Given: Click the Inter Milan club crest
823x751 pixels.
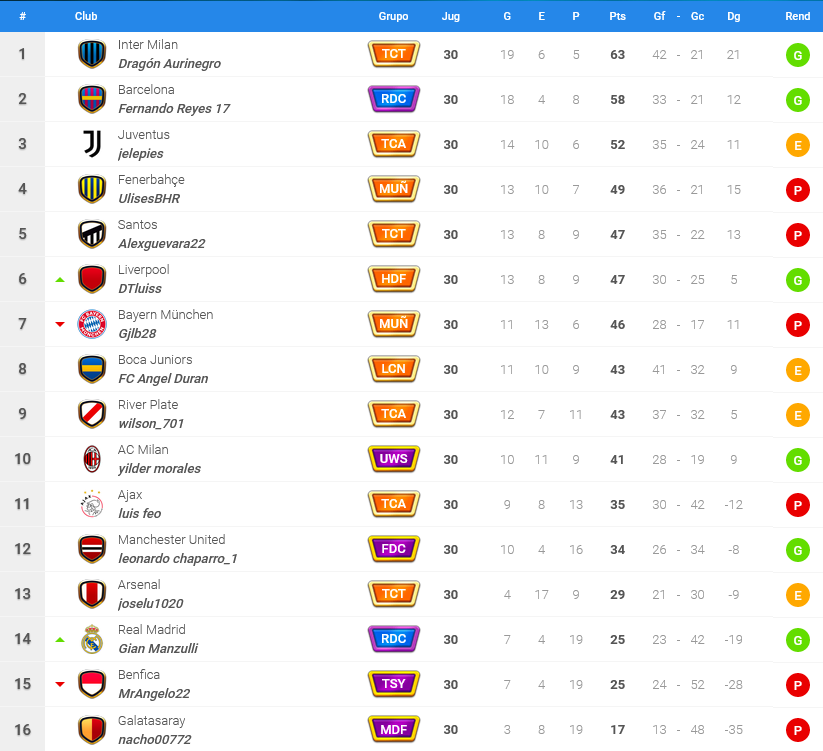Looking at the screenshot, I should [92, 54].
